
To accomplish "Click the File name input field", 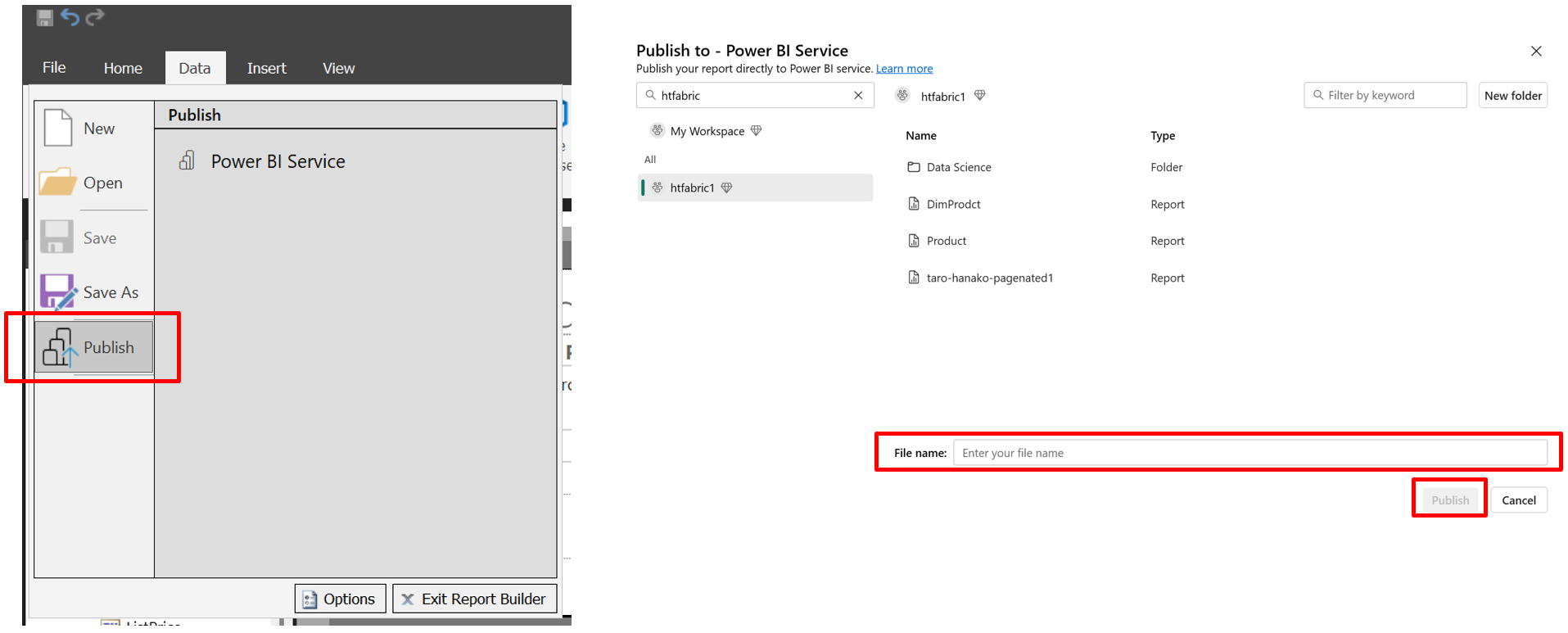I will [x=1250, y=453].
